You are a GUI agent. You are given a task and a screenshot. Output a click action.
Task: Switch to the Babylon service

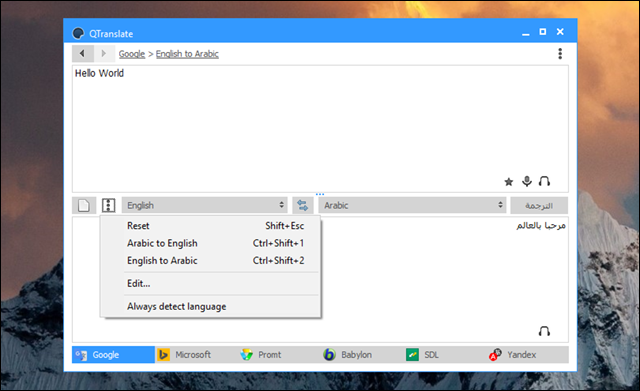[362, 355]
